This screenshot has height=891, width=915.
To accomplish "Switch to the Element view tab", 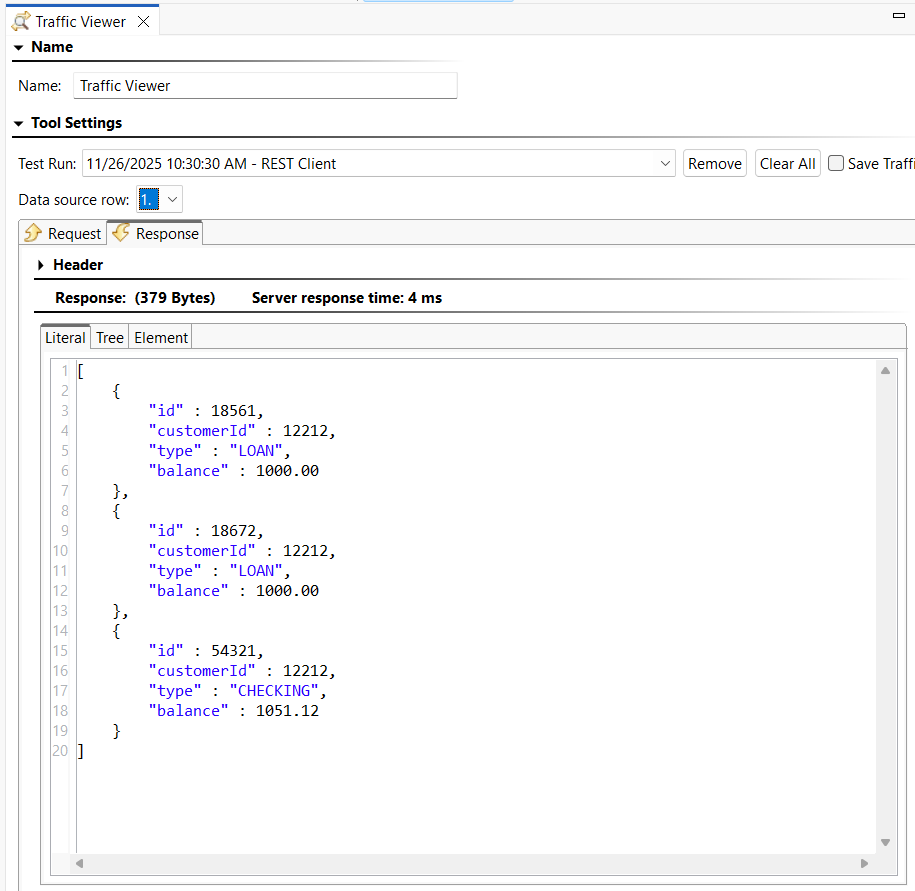I will (x=161, y=338).
